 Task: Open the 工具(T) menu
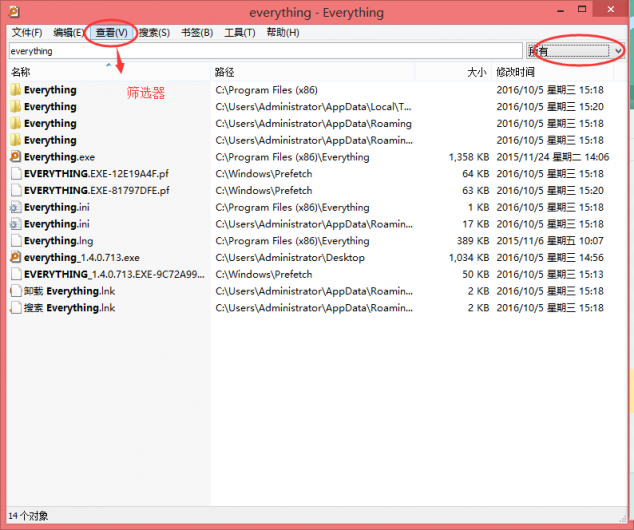click(240, 32)
